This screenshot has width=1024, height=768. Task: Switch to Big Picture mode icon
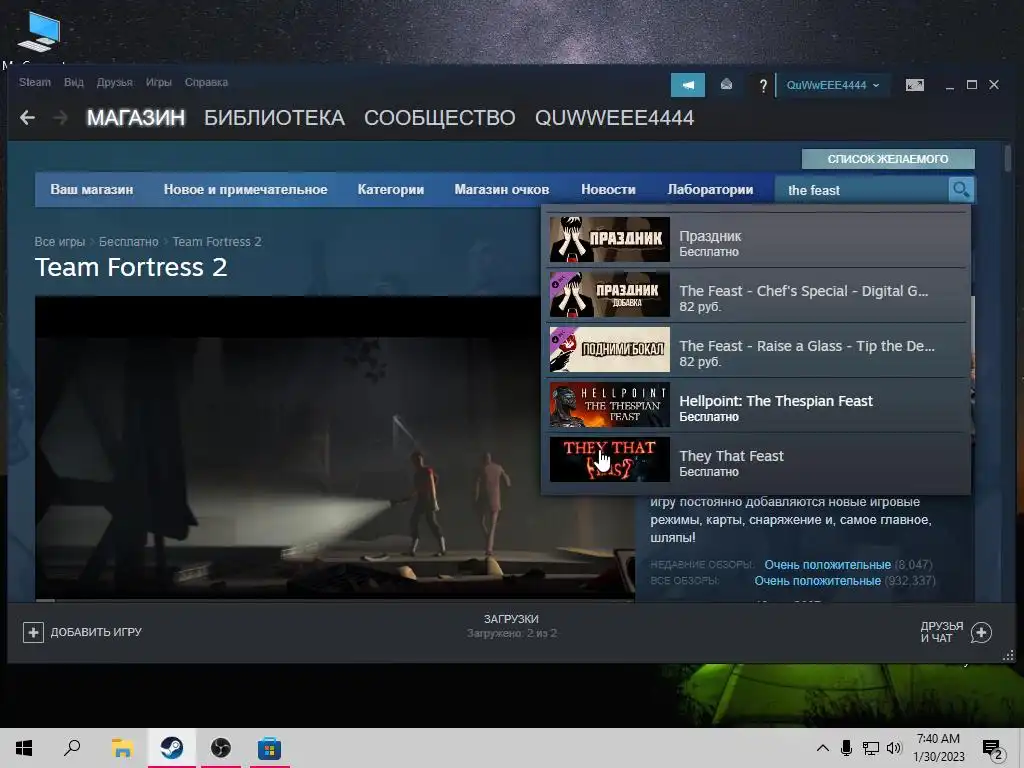(x=914, y=85)
